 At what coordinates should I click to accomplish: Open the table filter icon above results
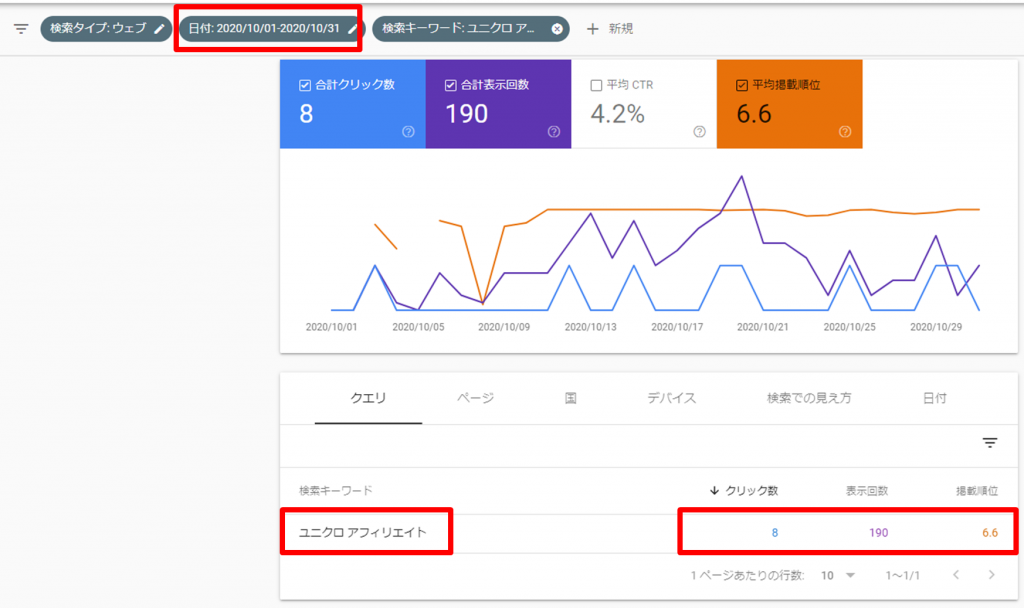click(x=989, y=443)
